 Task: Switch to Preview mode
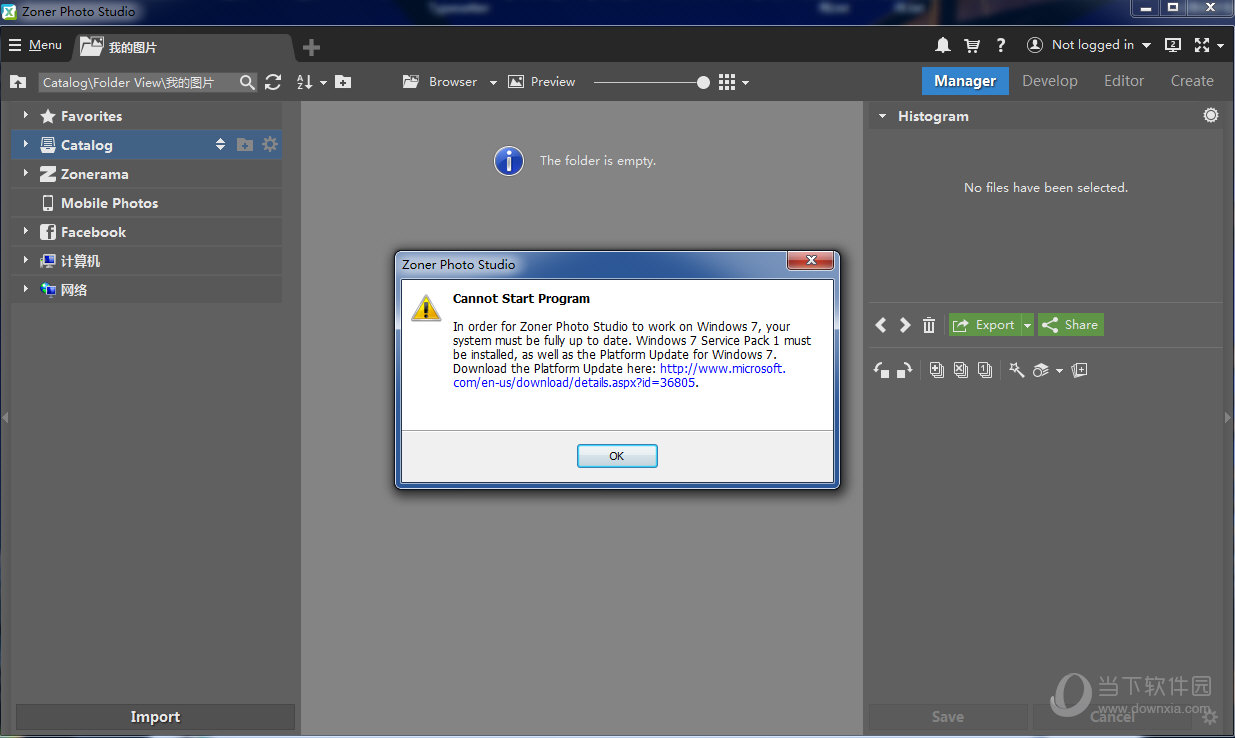(541, 82)
